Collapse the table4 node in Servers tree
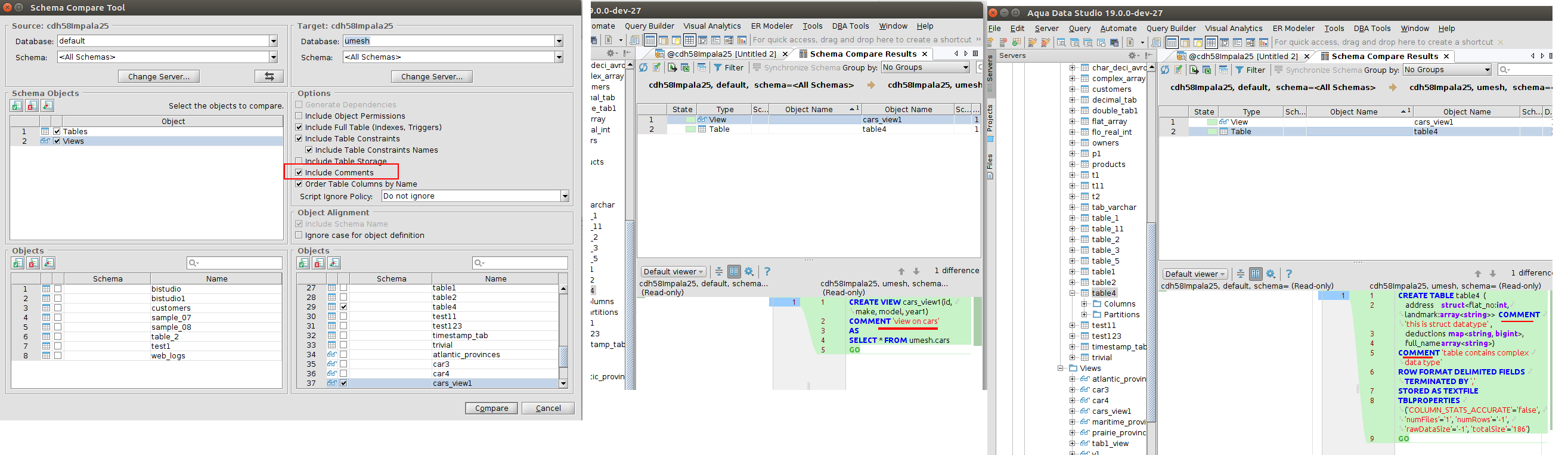 (1073, 293)
